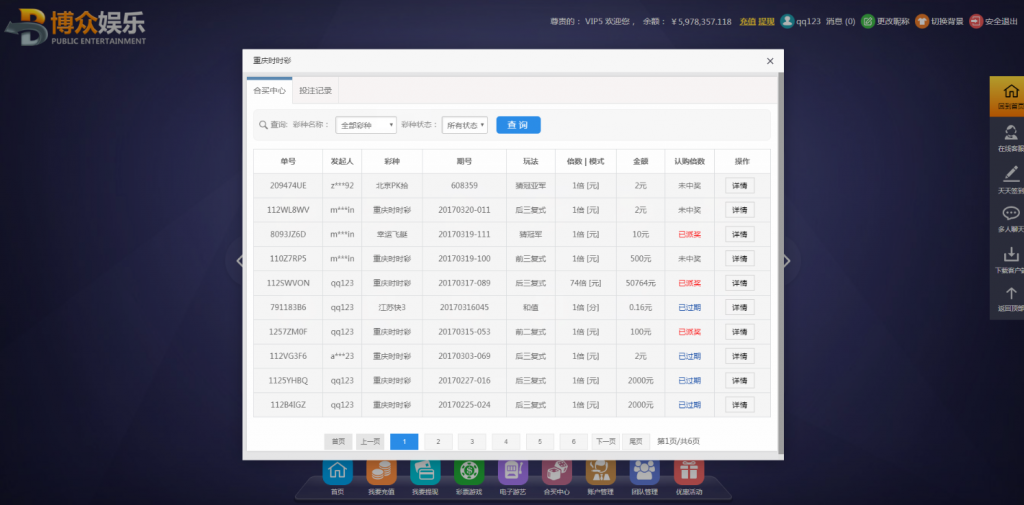
Task: Open 详情 for order 209474UE
Action: (740, 186)
